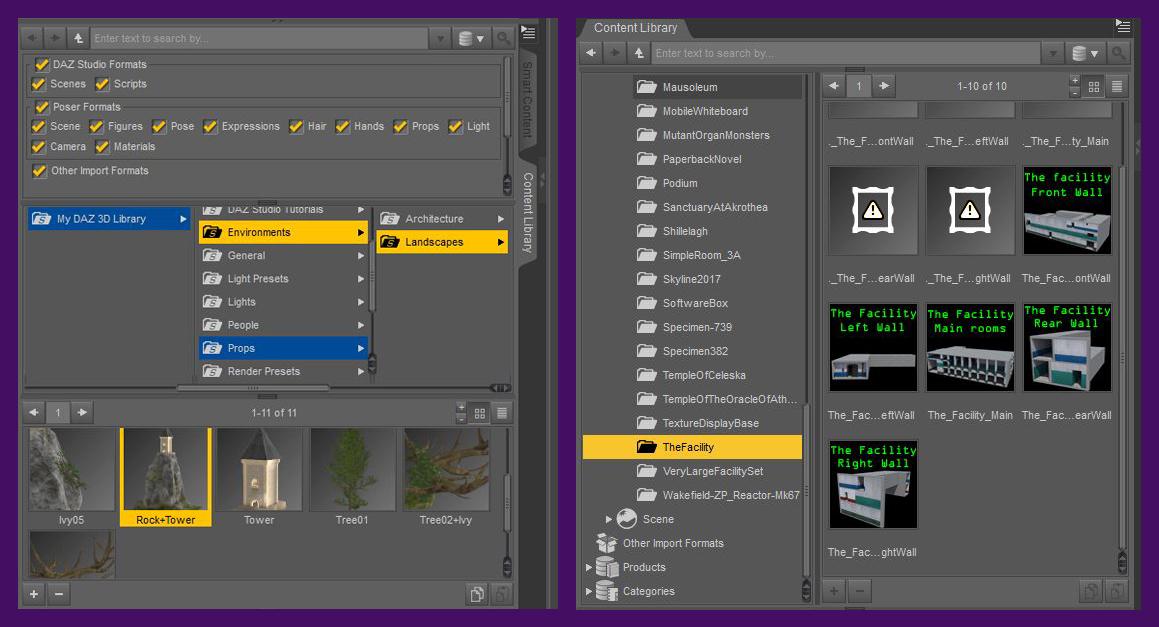
Task: Open database filter icon in Content Library
Action: [1085, 53]
